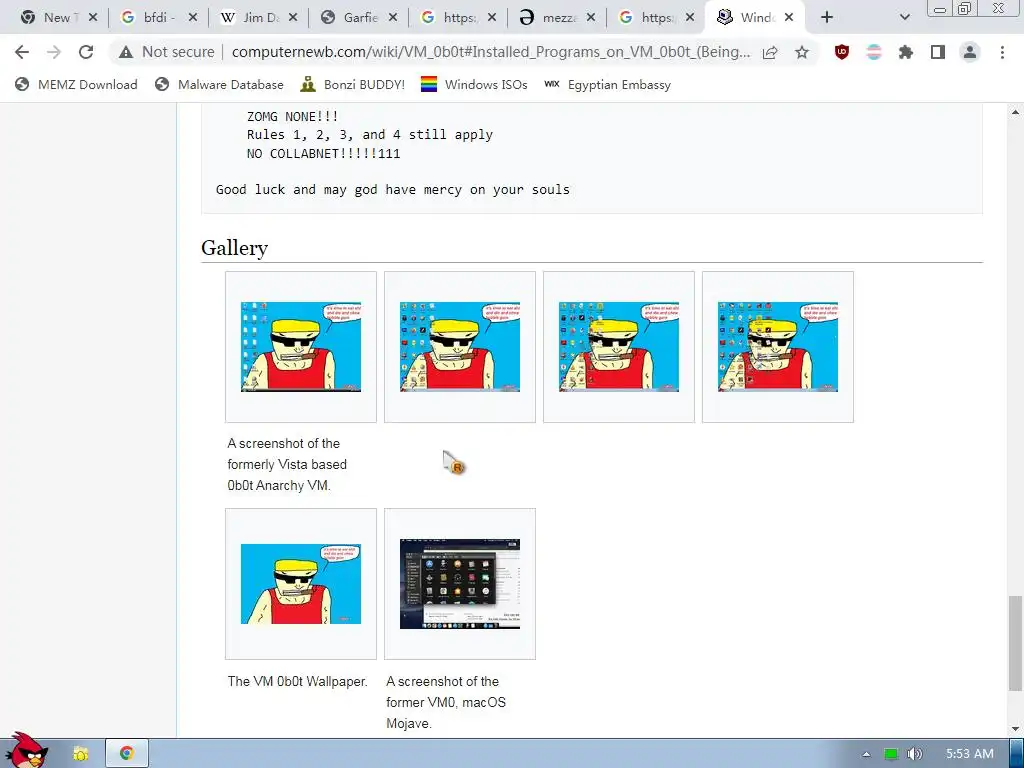The image size is (1024, 768).
Task: Click the computernewb.com address bar
Action: (490, 52)
